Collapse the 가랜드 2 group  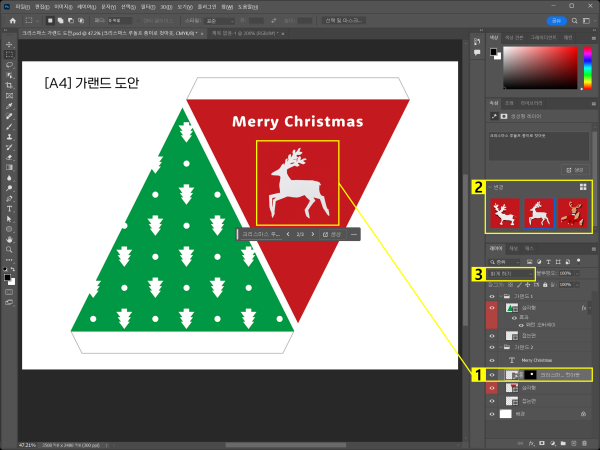click(x=501, y=347)
